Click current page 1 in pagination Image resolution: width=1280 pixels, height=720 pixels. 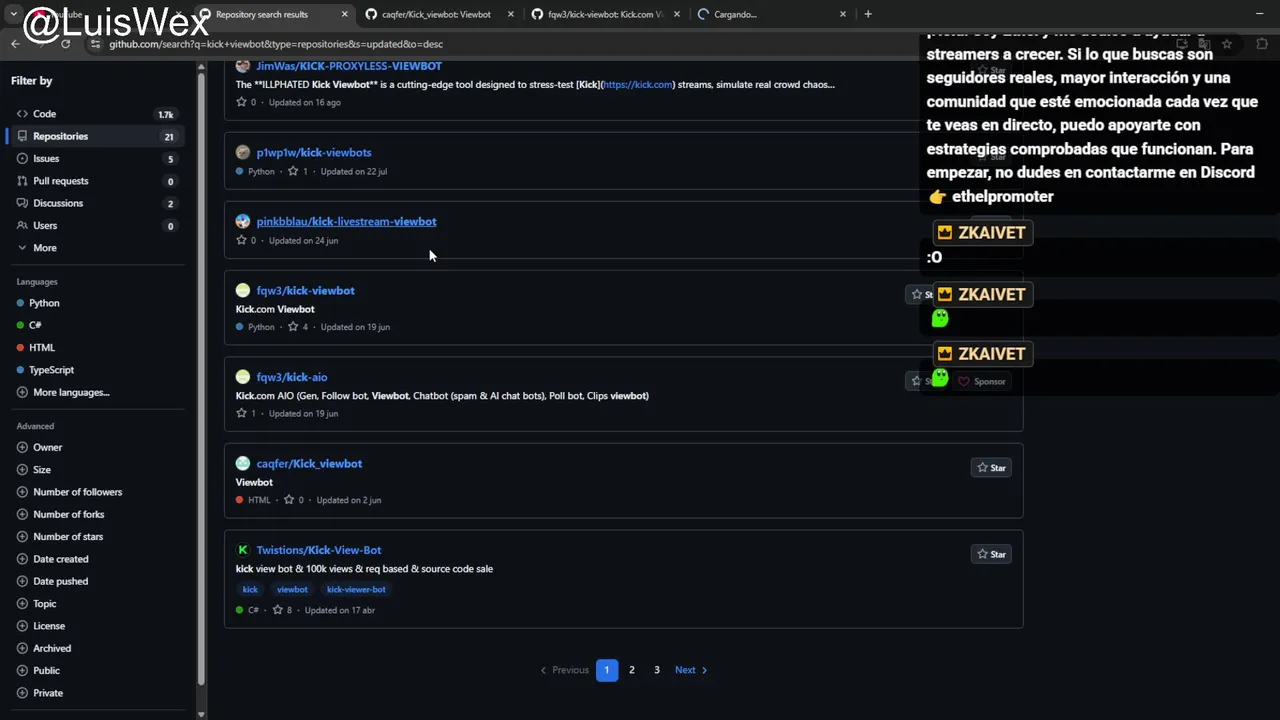coord(607,670)
